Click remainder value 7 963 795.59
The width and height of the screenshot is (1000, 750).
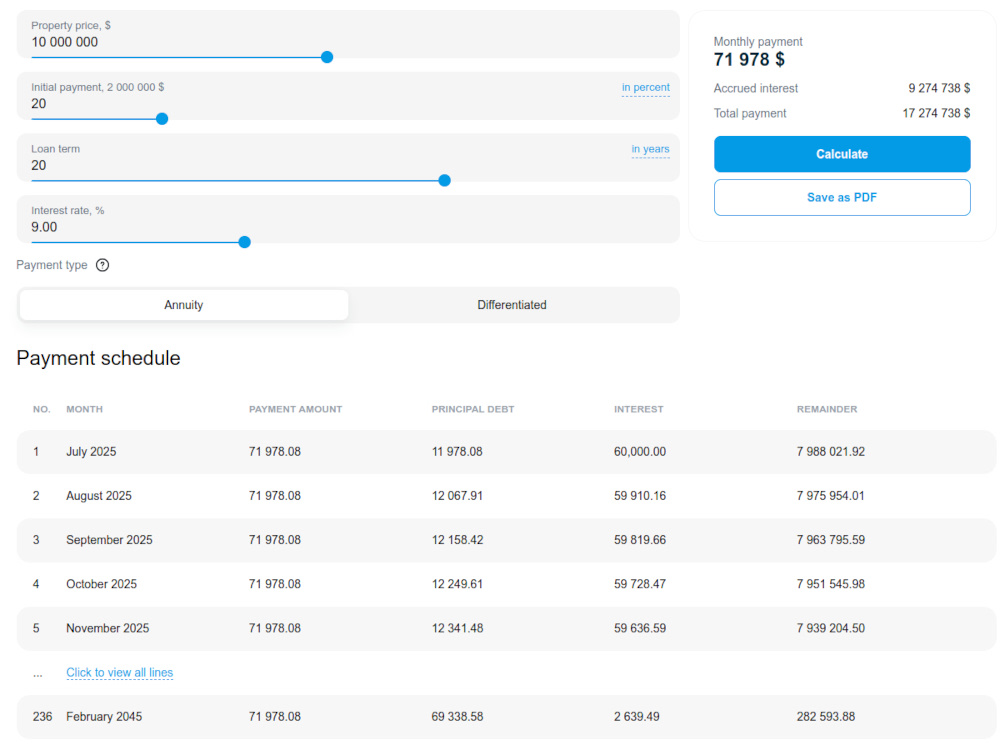(830, 540)
